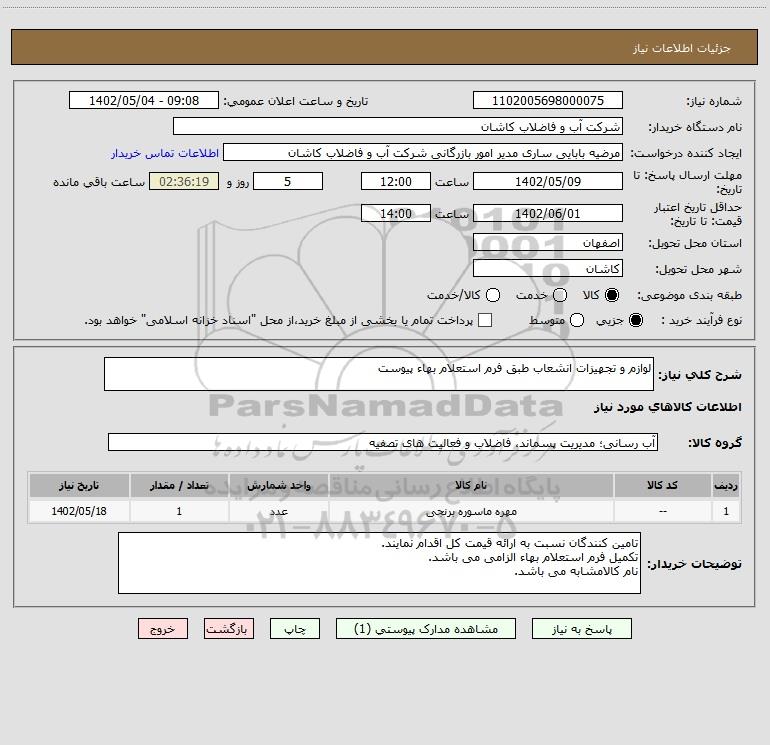Click the نام کالا column header
This screenshot has width=770, height=745.
tap(471, 486)
